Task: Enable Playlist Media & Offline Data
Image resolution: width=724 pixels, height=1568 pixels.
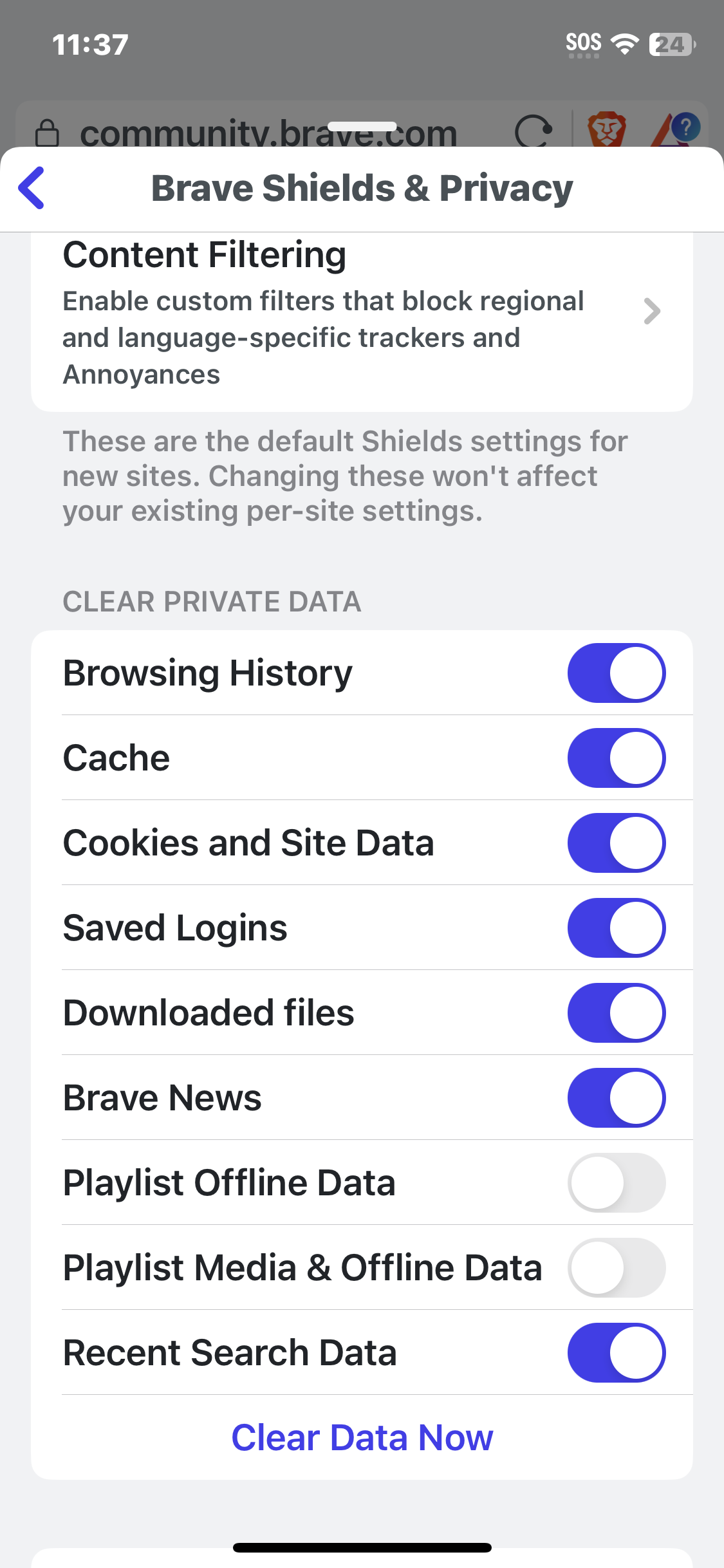Action: point(616,1267)
